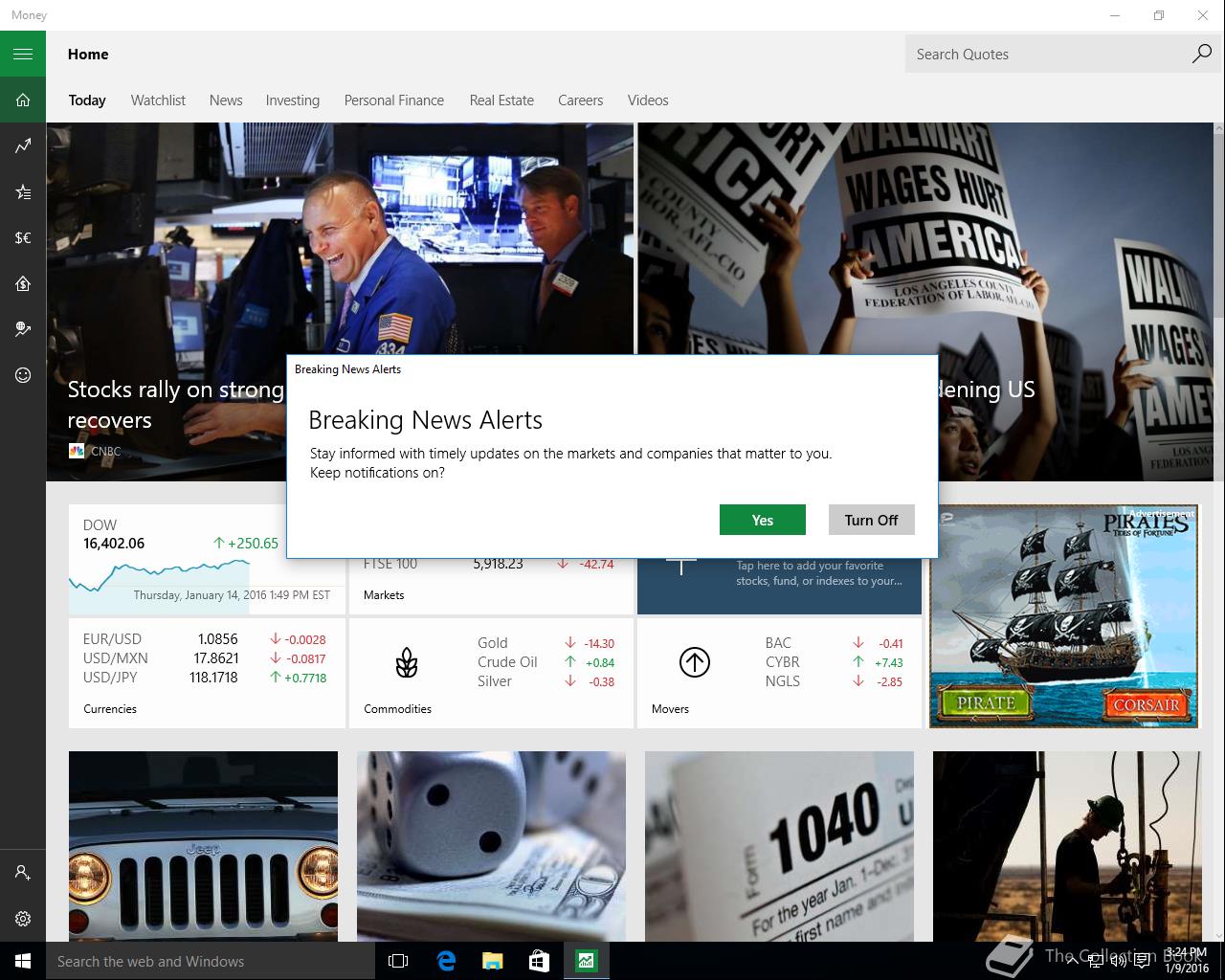
Task: Click BAC stock mover row
Action: click(x=834, y=643)
